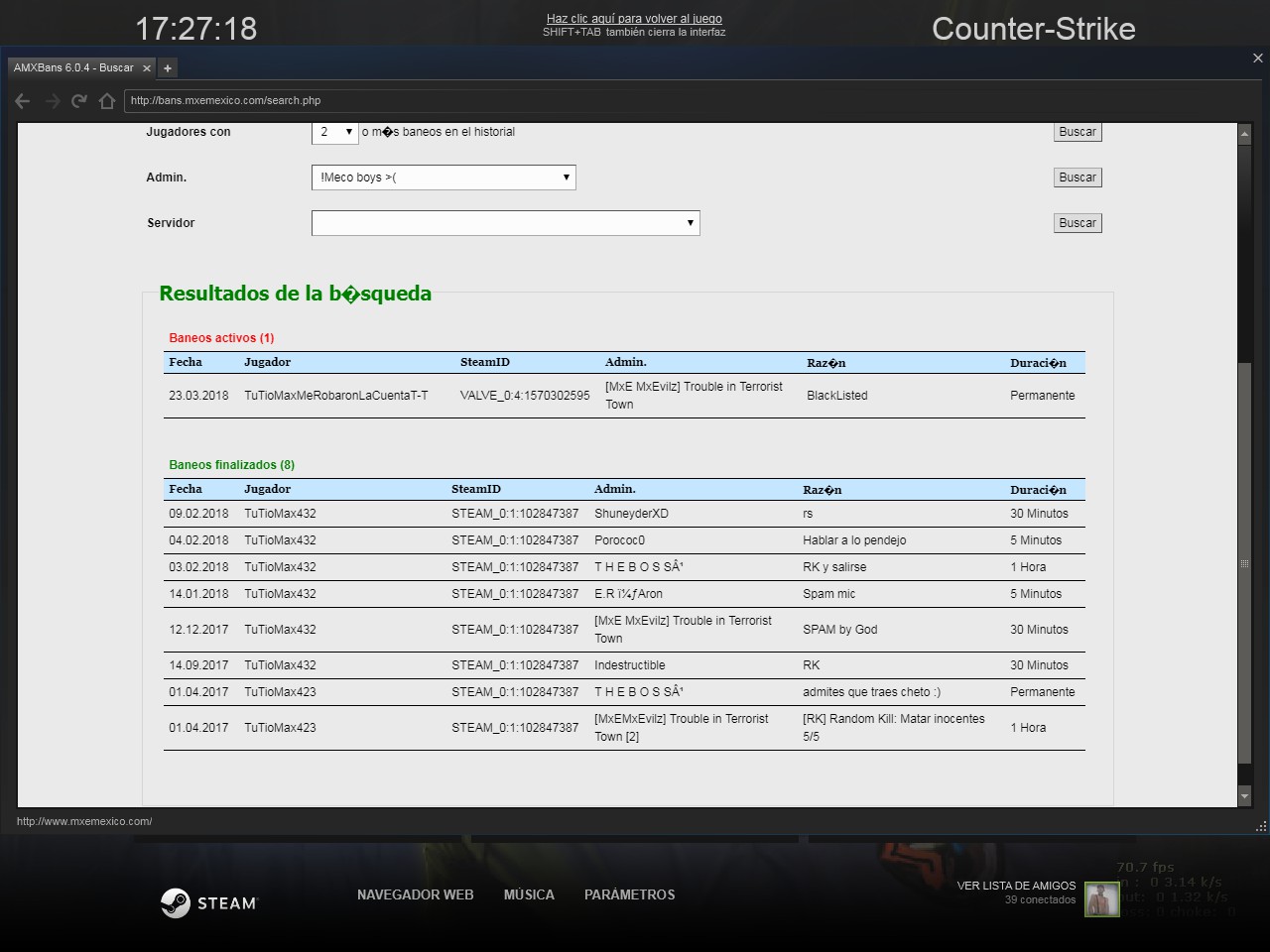Viewport: 1270px width, 952px height.
Task: Click the vertical scrollbar thumb
Action: 1244,563
